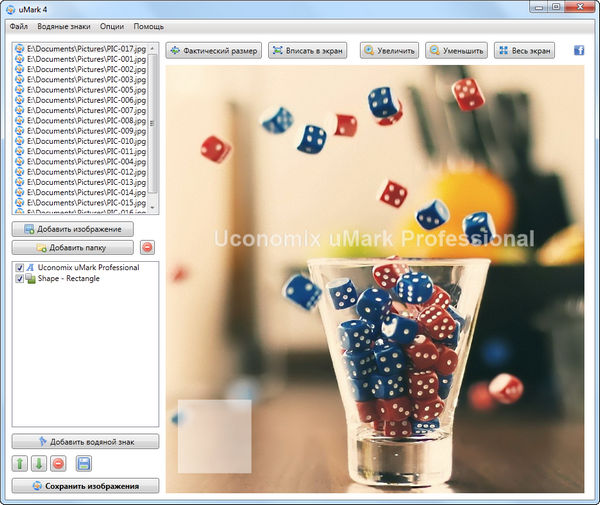Viewport: 600px width, 505px height.
Task: Click the blue floppy disk save icon
Action: coord(84,464)
